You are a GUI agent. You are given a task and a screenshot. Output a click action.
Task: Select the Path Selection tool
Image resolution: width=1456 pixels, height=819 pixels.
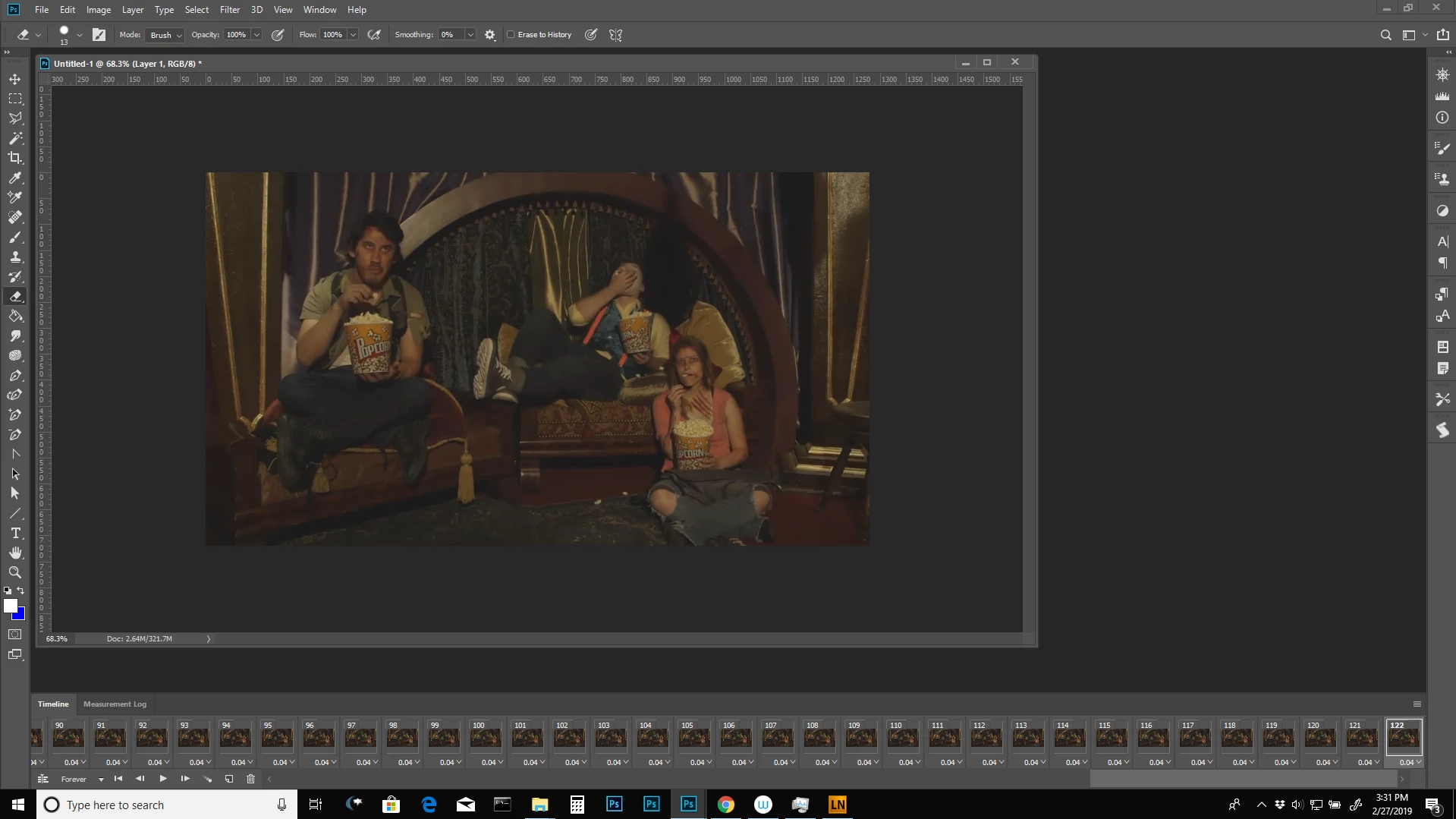pyautogui.click(x=15, y=474)
